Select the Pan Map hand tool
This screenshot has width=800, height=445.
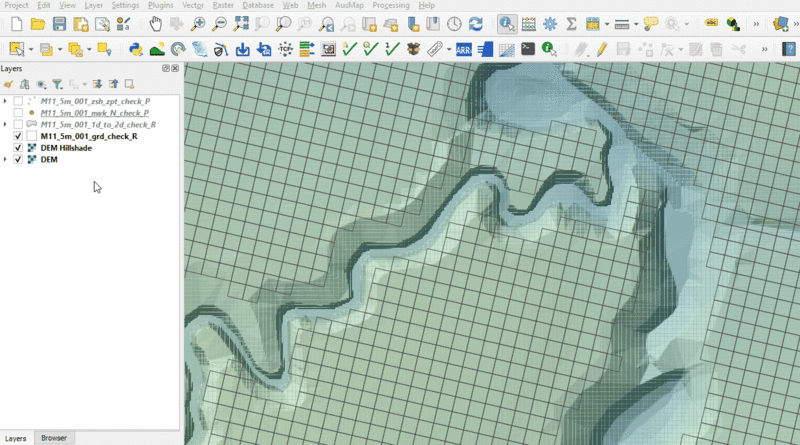coord(155,23)
